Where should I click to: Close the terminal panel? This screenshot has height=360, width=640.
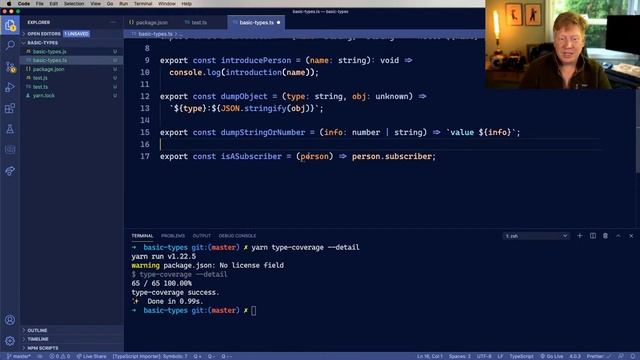[631, 236]
